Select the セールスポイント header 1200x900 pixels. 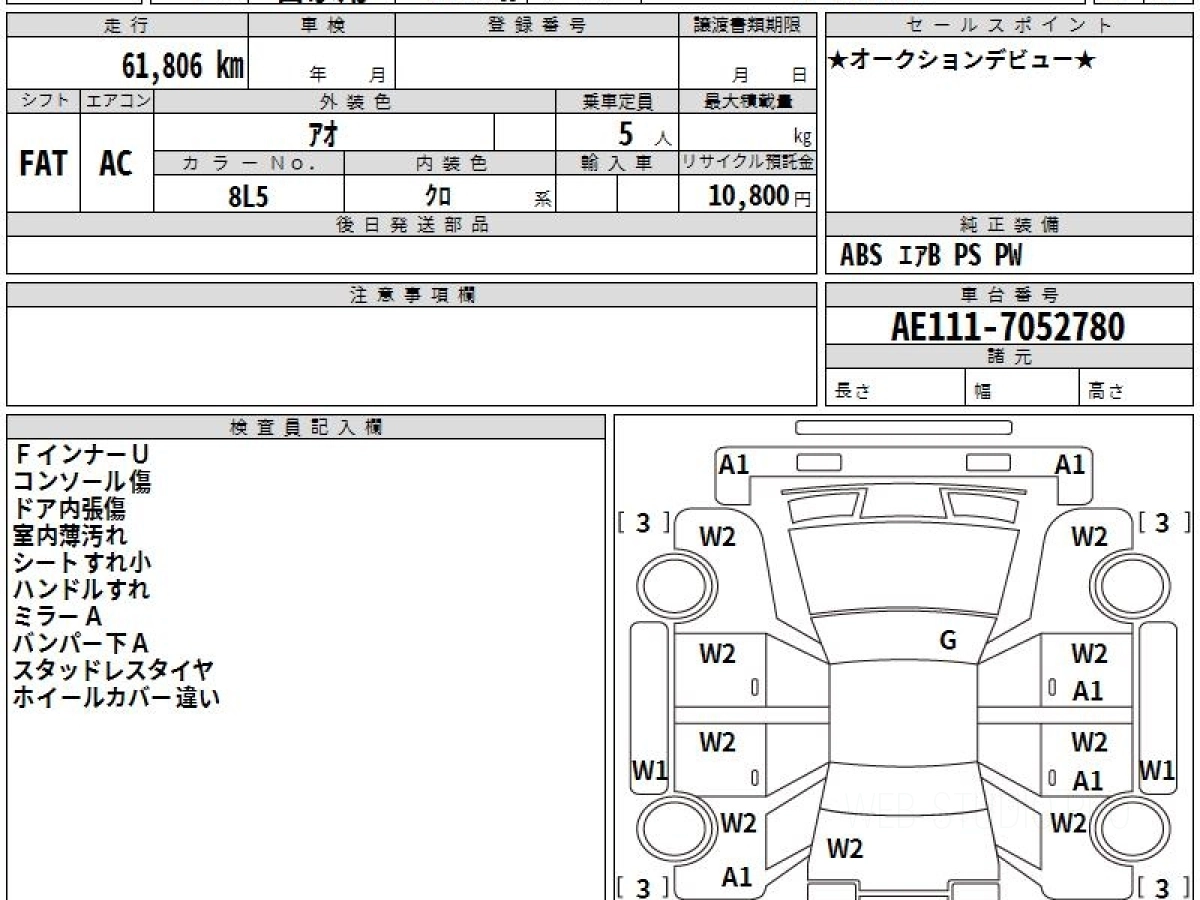[1009, 26]
